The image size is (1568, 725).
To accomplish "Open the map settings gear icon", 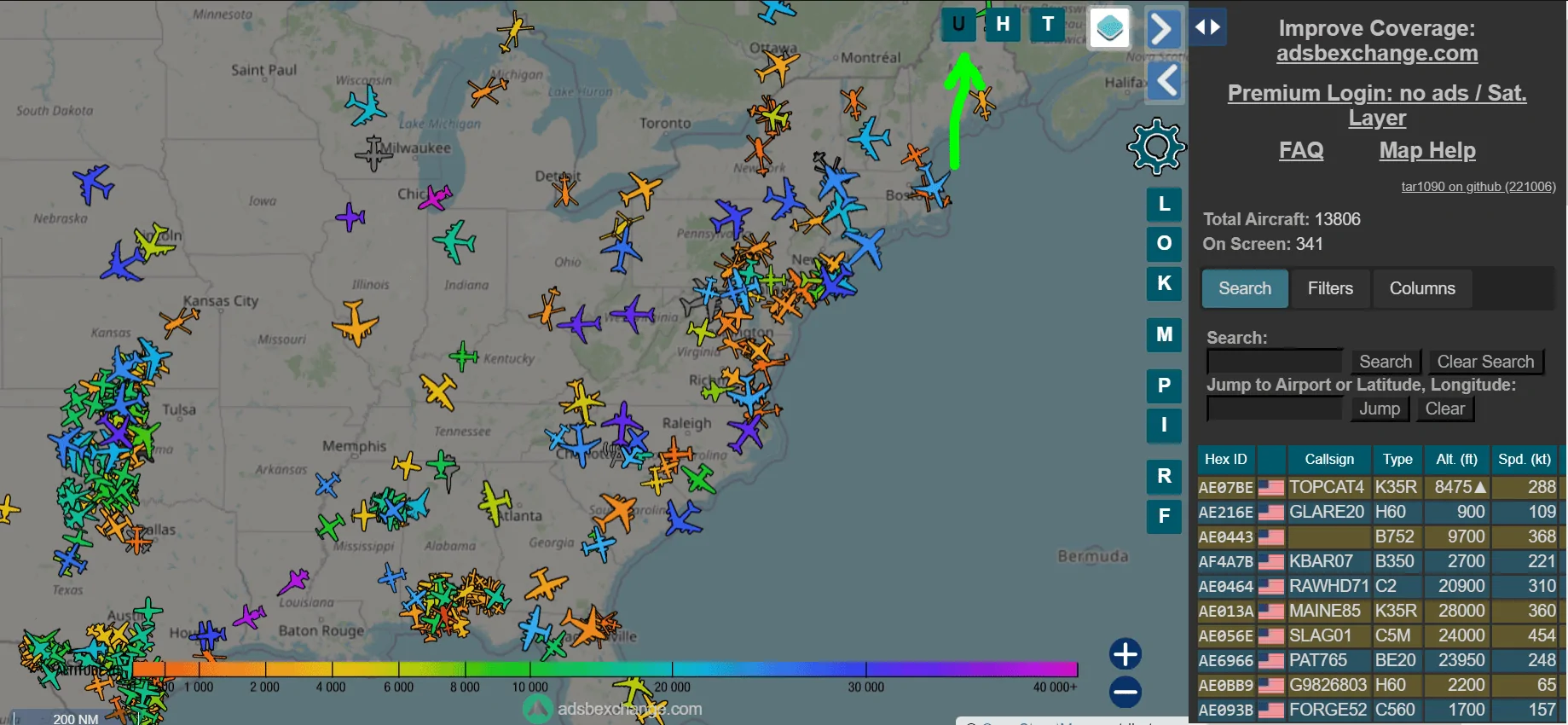I will (x=1156, y=147).
